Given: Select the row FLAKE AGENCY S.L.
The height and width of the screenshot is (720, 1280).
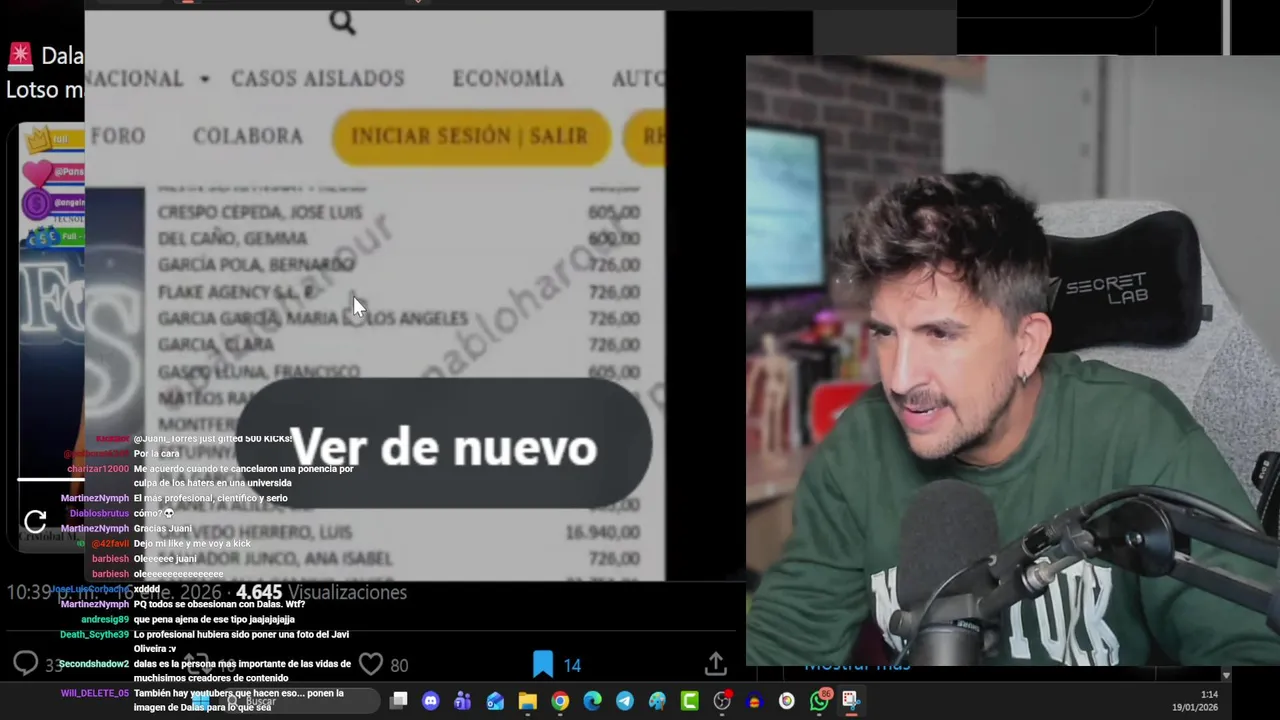Looking at the screenshot, I should [x=399, y=292].
